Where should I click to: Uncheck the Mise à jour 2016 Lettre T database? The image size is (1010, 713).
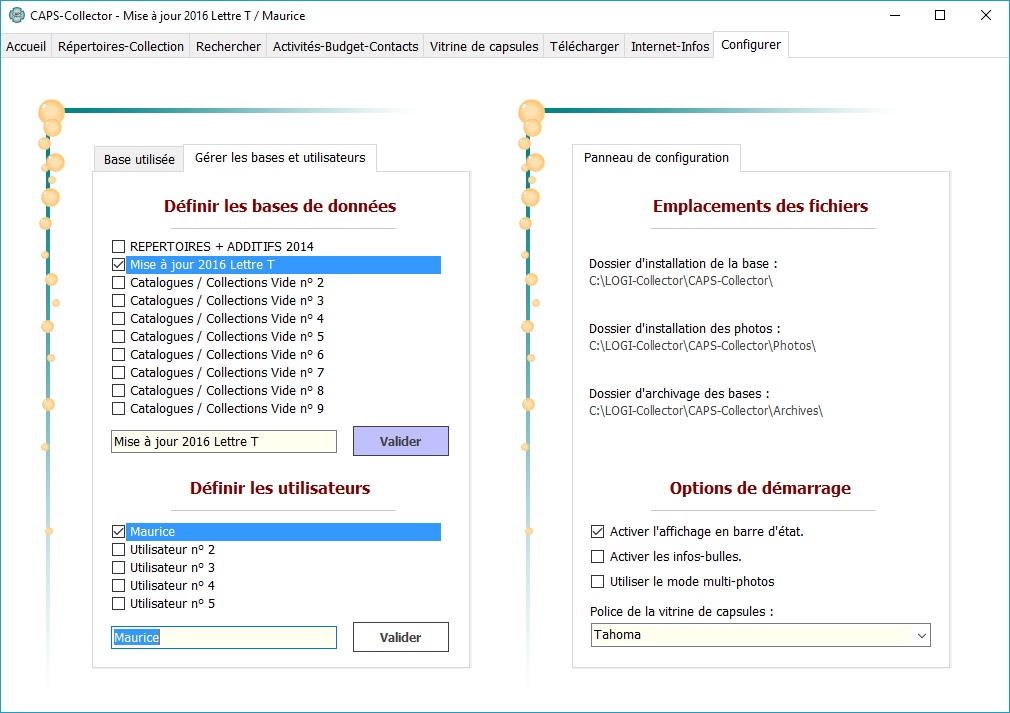pyautogui.click(x=119, y=265)
